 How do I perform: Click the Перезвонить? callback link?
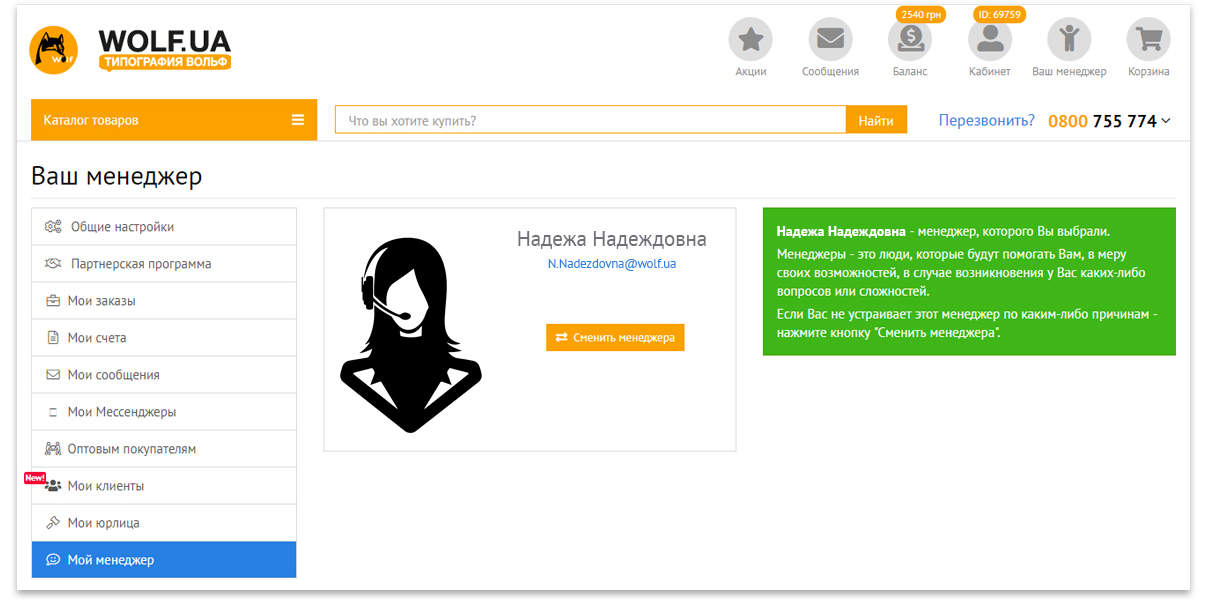(985, 119)
